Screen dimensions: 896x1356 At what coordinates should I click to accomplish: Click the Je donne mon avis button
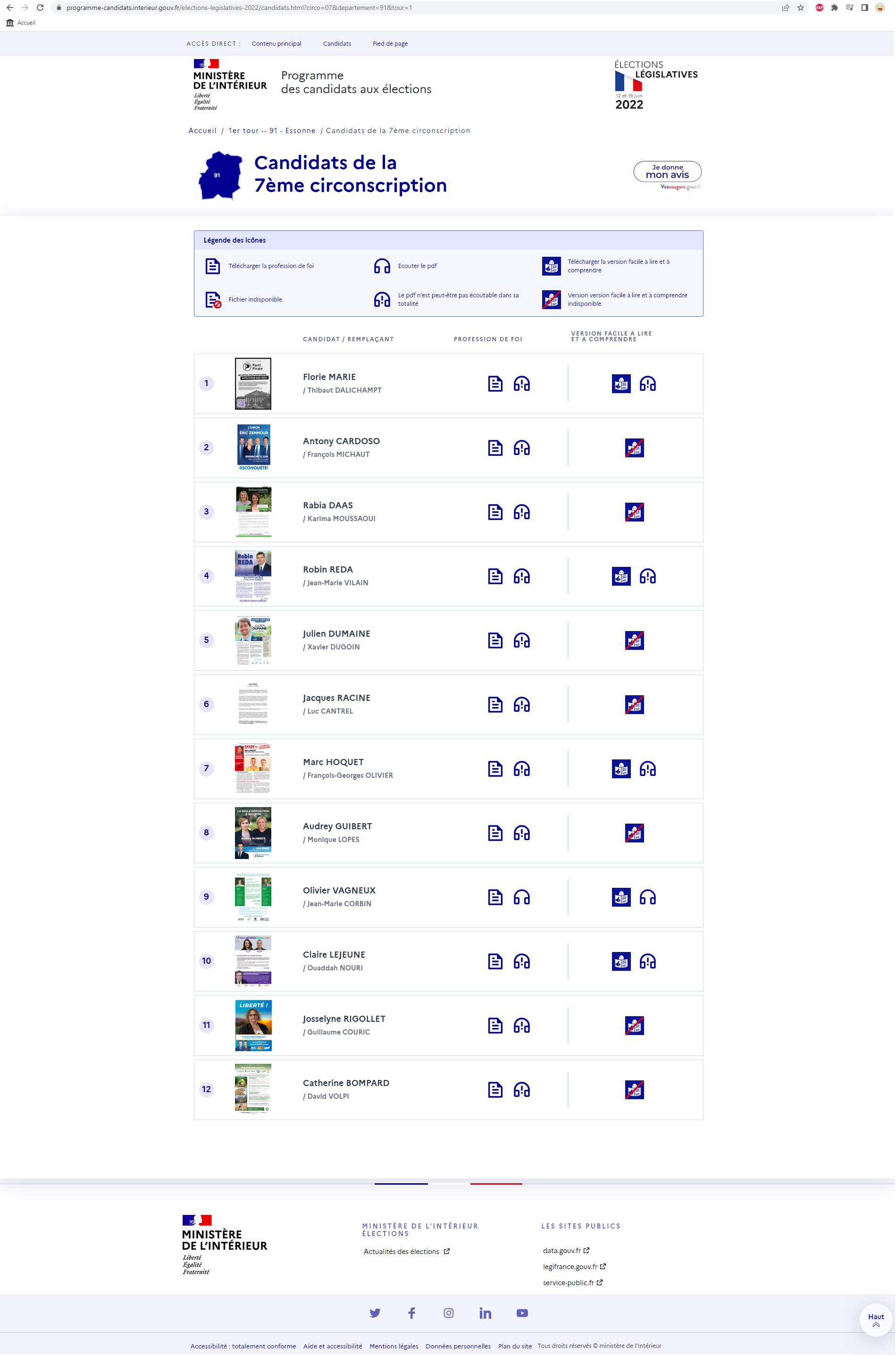click(x=667, y=171)
